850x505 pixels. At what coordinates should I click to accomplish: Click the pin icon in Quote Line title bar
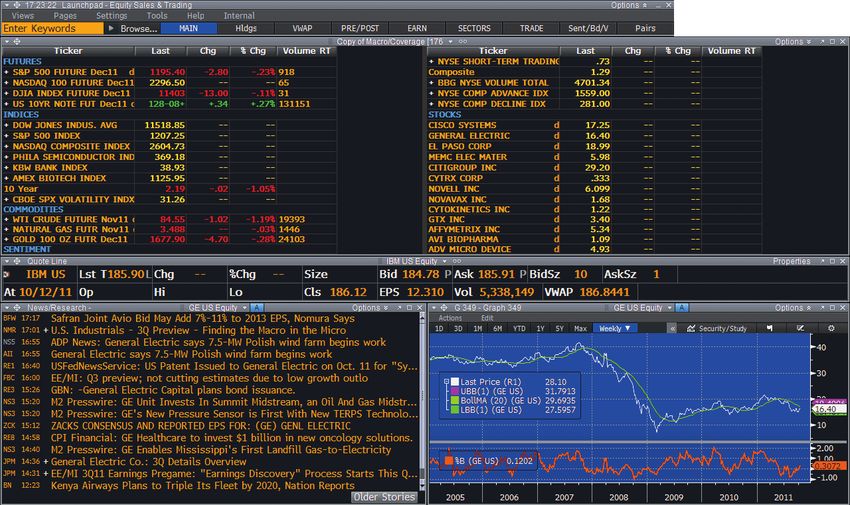pyautogui.click(x=821, y=261)
